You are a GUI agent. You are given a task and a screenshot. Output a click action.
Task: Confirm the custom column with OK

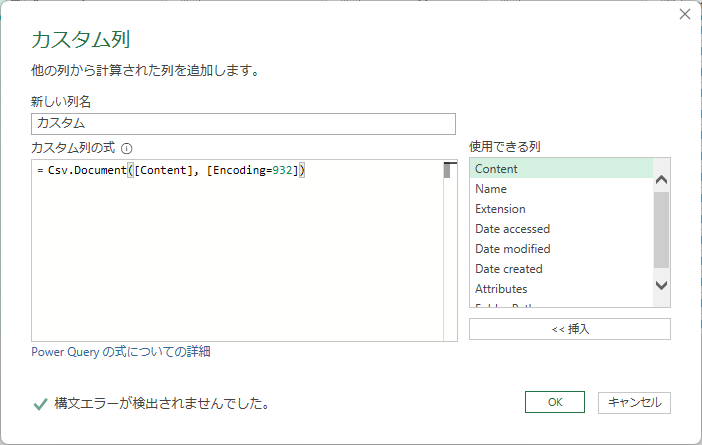[554, 402]
